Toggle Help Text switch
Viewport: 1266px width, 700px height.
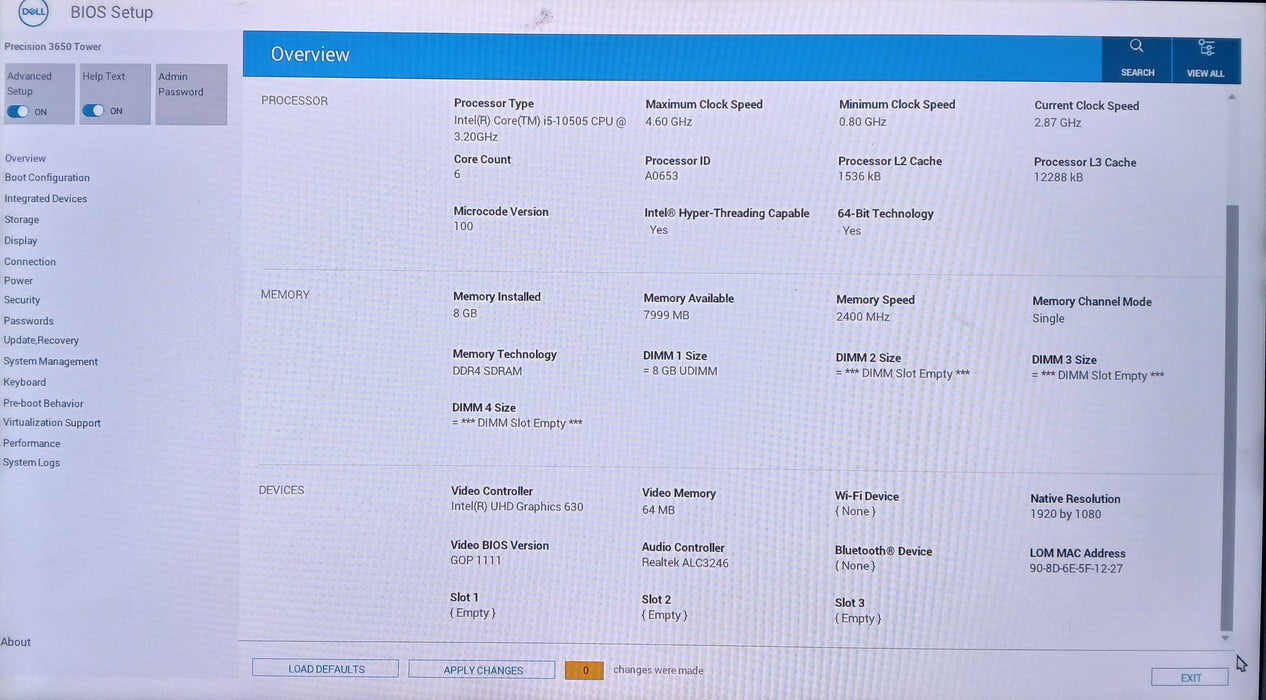[x=93, y=111]
